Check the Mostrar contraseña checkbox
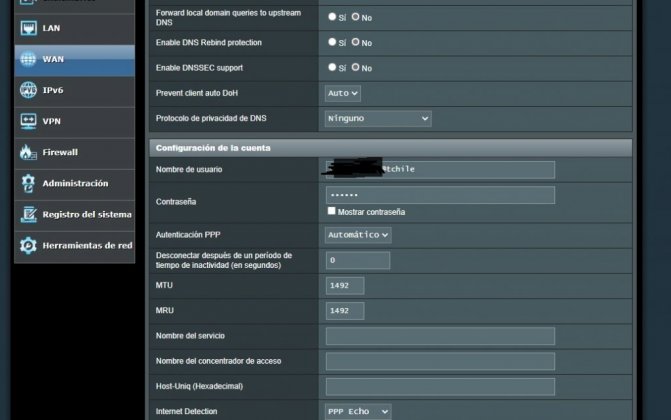Viewport: 671px width, 420px height. pos(332,212)
